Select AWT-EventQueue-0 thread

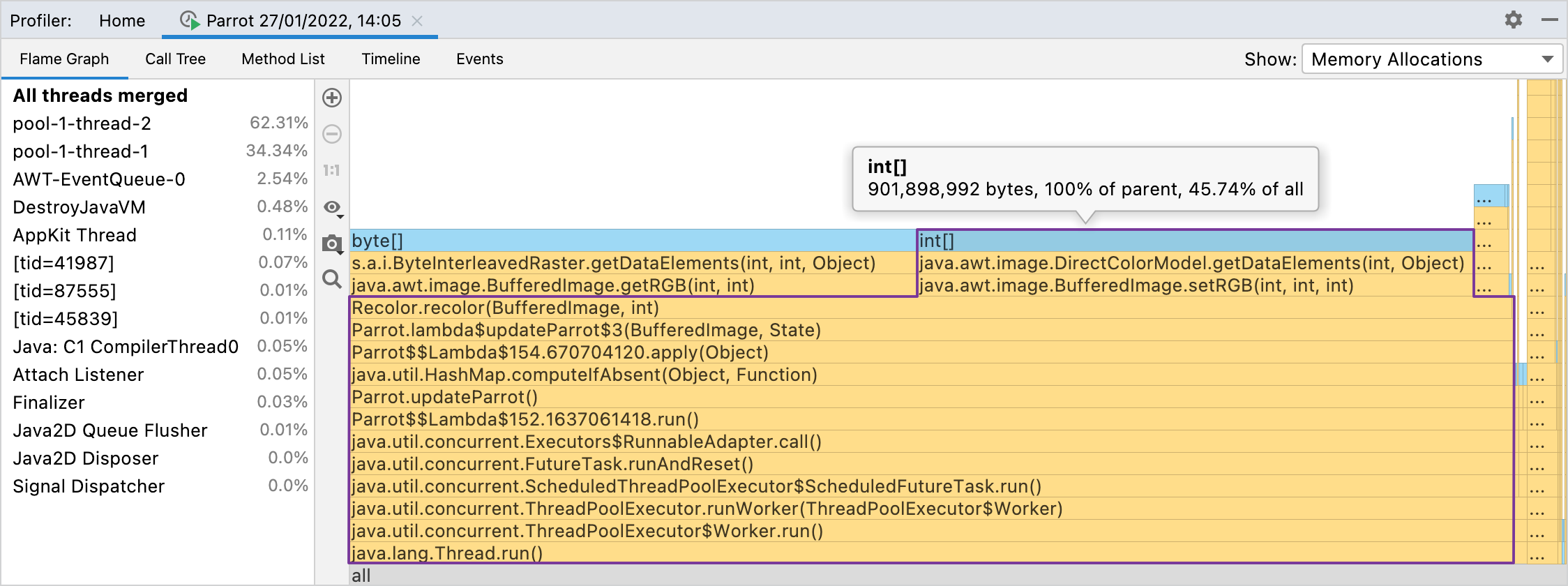point(99,179)
